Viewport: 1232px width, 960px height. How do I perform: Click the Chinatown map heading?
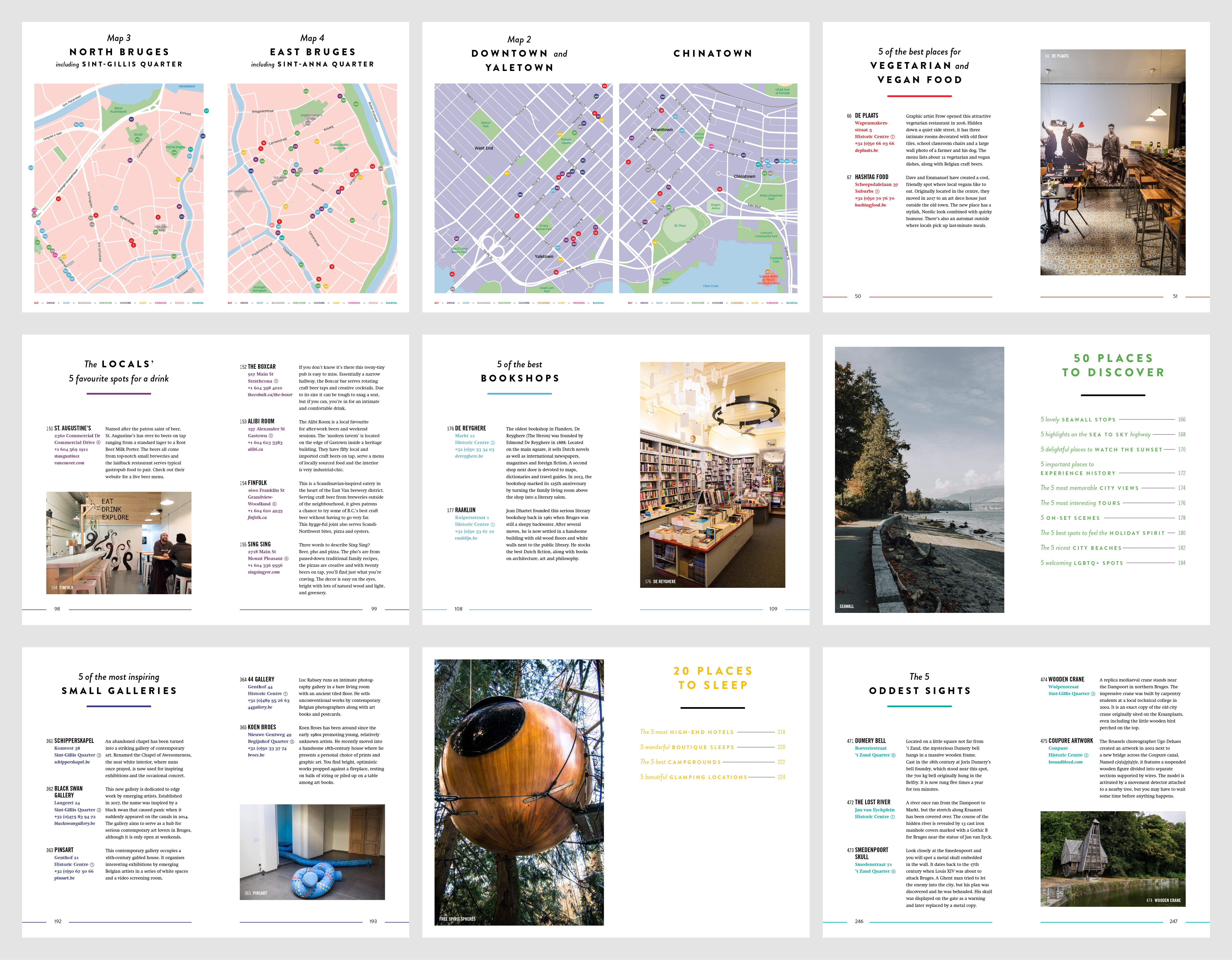(712, 54)
